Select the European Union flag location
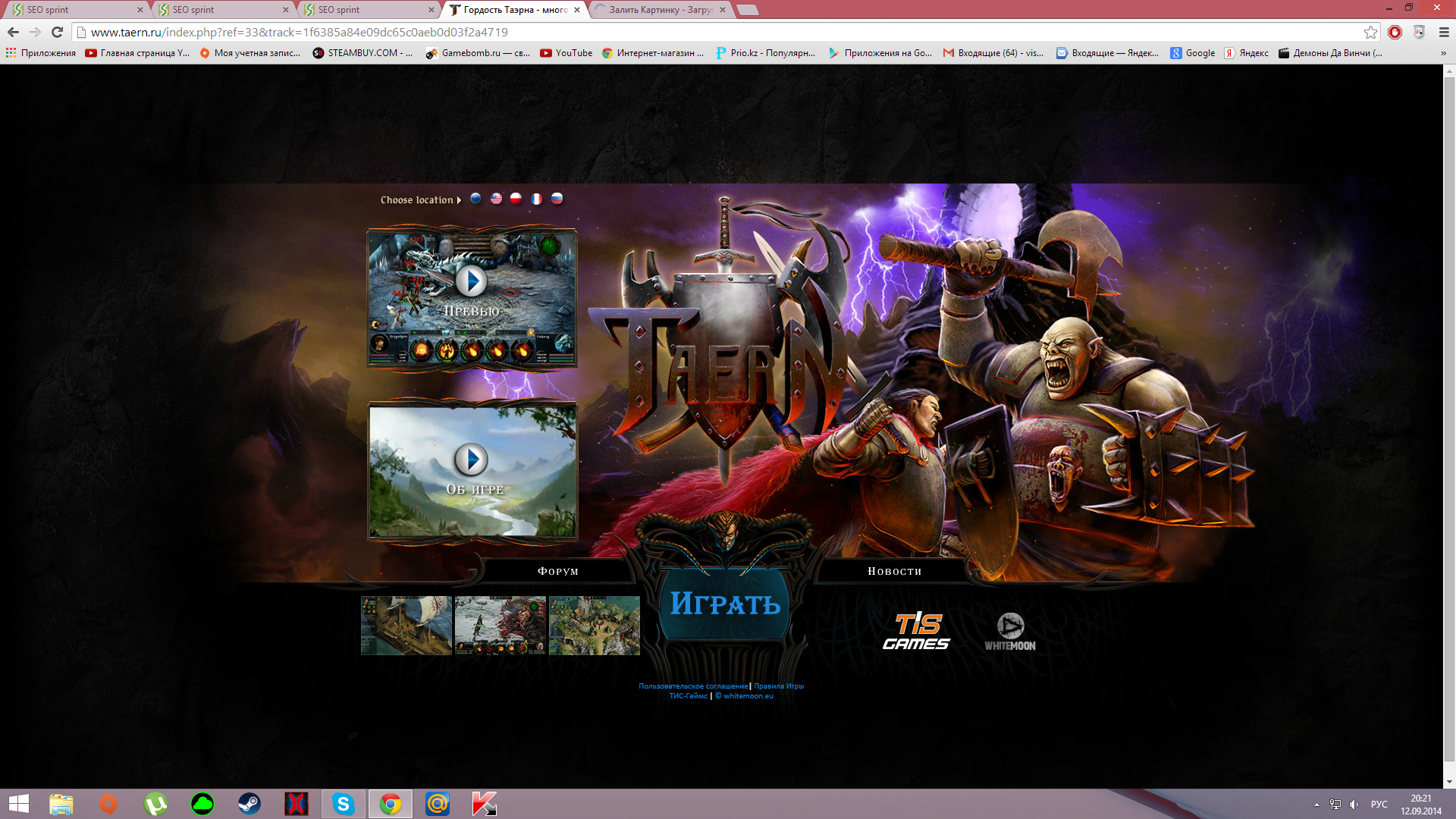 475,199
